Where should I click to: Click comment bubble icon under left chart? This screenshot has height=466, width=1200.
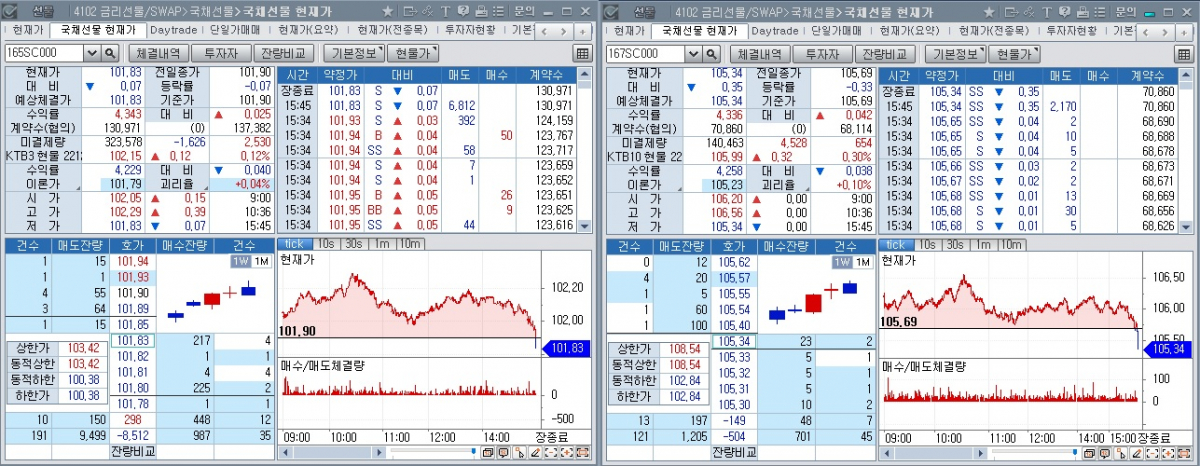[504, 452]
